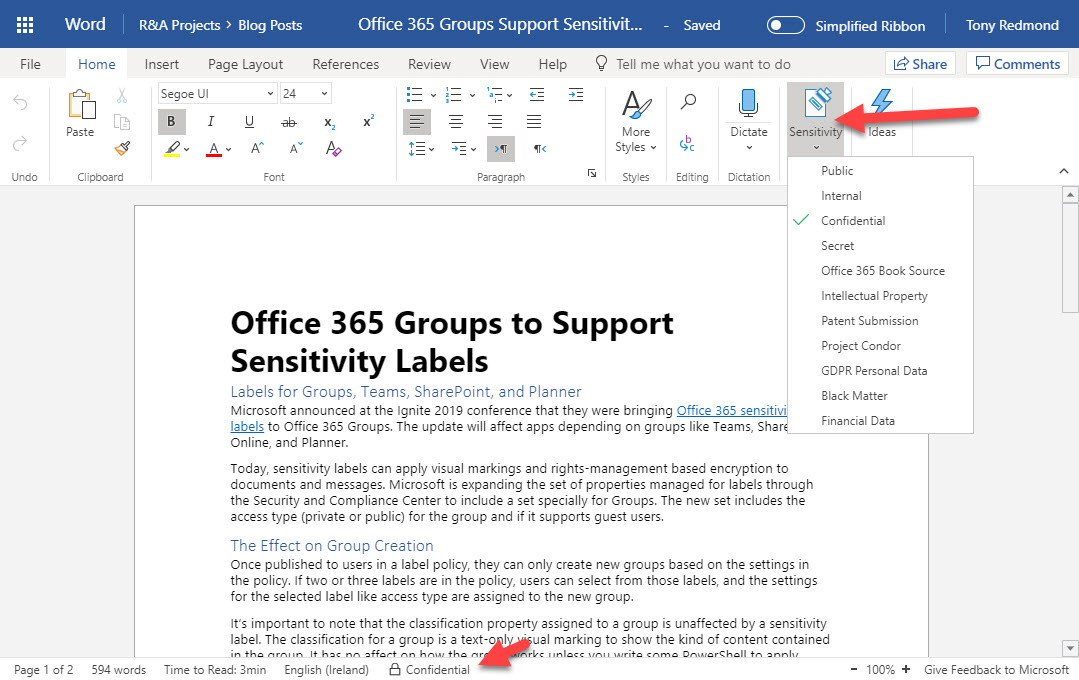This screenshot has height=680, width=1079.
Task: Apply the red font color
Action: tap(214, 149)
